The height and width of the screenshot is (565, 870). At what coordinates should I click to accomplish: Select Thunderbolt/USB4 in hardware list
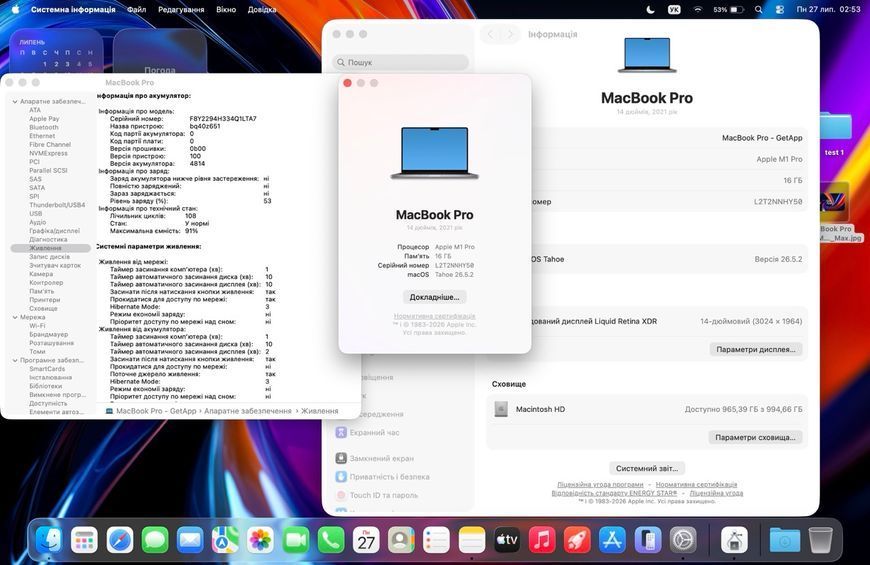[57, 205]
